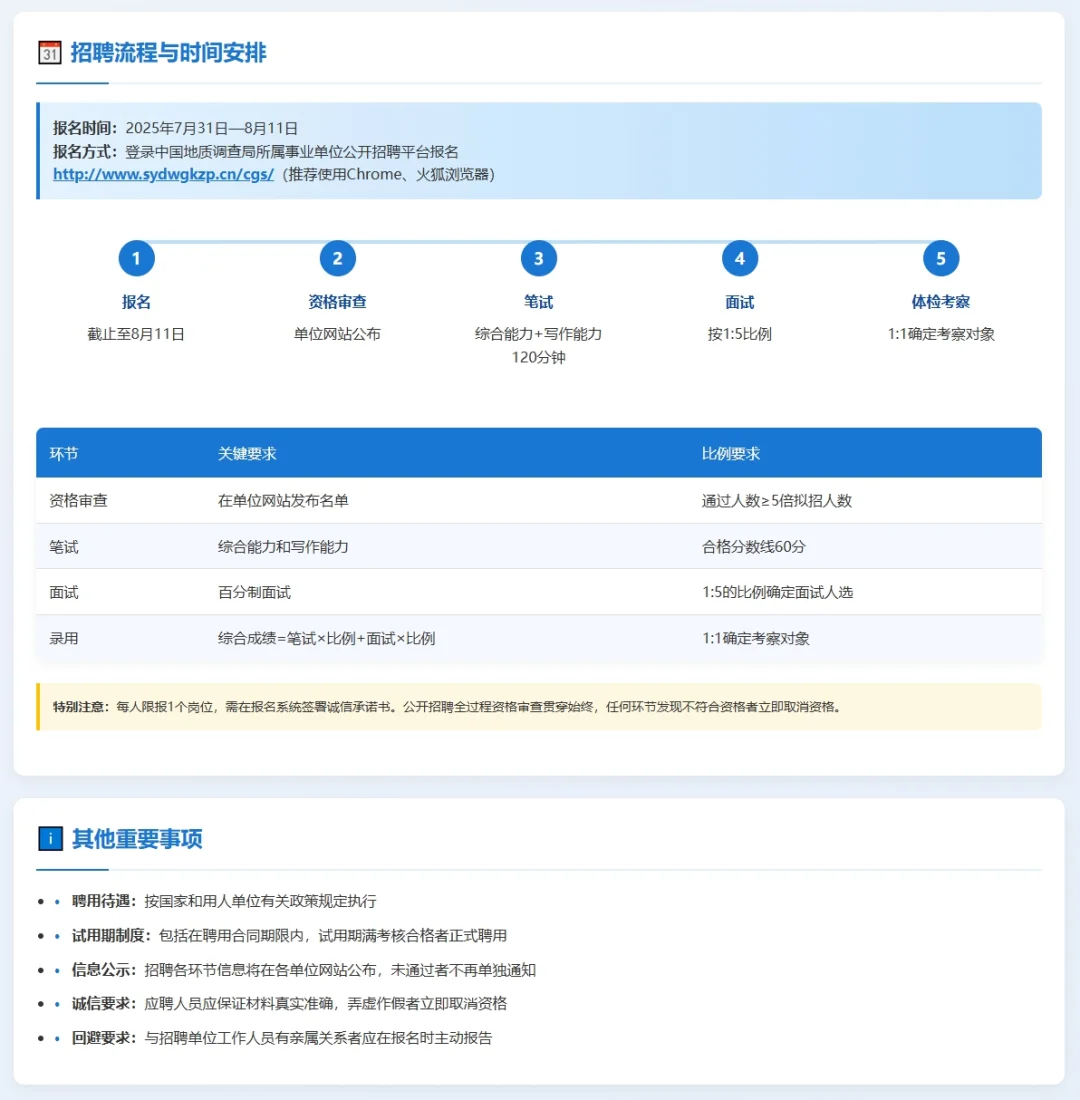This screenshot has width=1080, height=1100.
Task: Click the text 按1:5比例
Action: pyautogui.click(x=740, y=334)
